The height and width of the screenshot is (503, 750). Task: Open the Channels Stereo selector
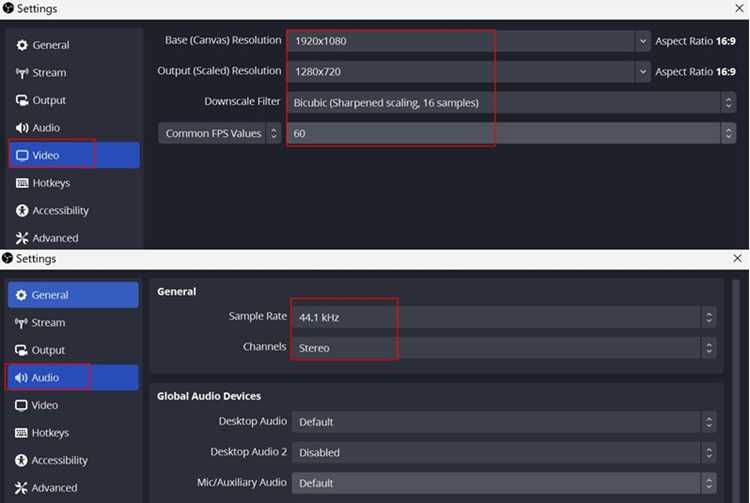point(504,348)
